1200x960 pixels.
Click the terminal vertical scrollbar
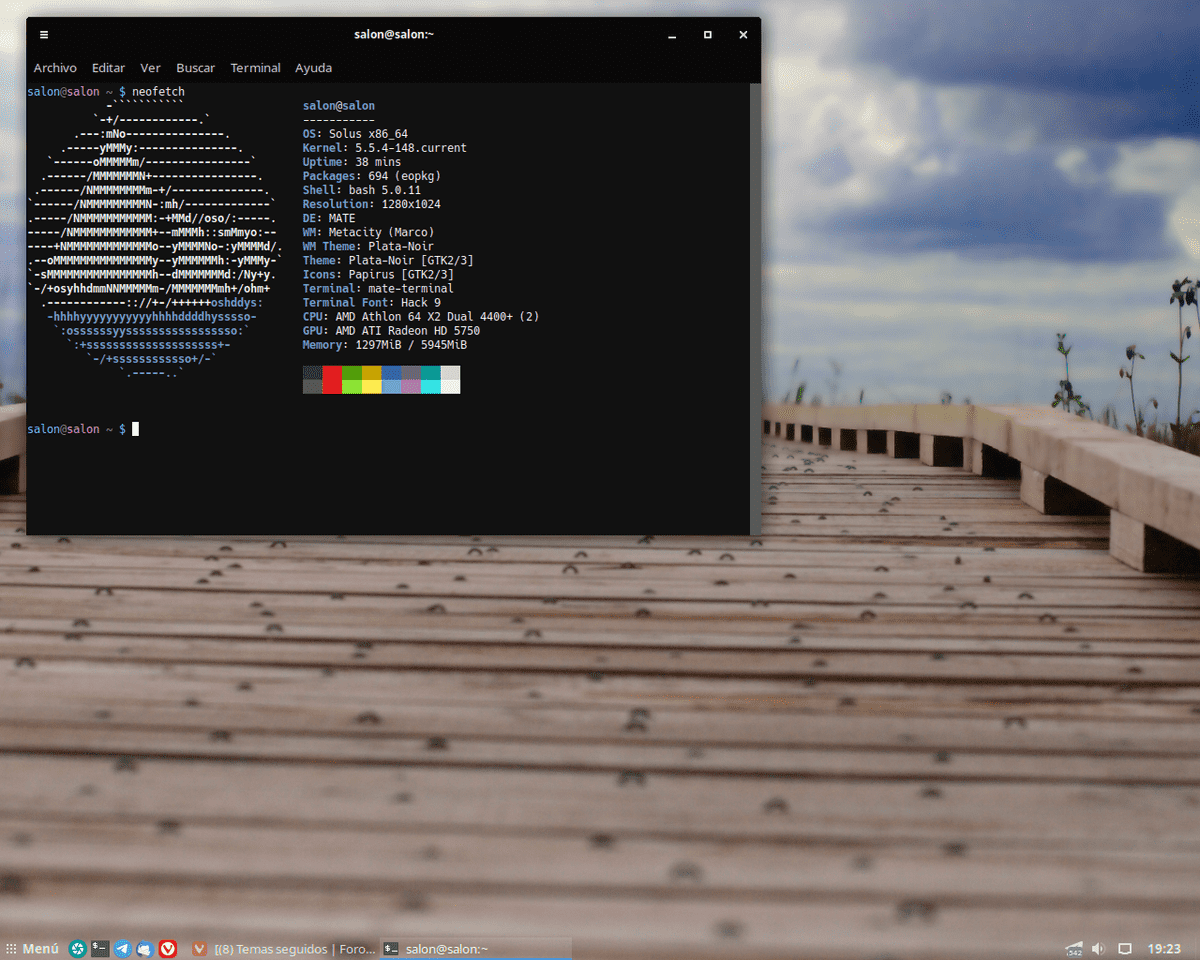pyautogui.click(x=755, y=308)
